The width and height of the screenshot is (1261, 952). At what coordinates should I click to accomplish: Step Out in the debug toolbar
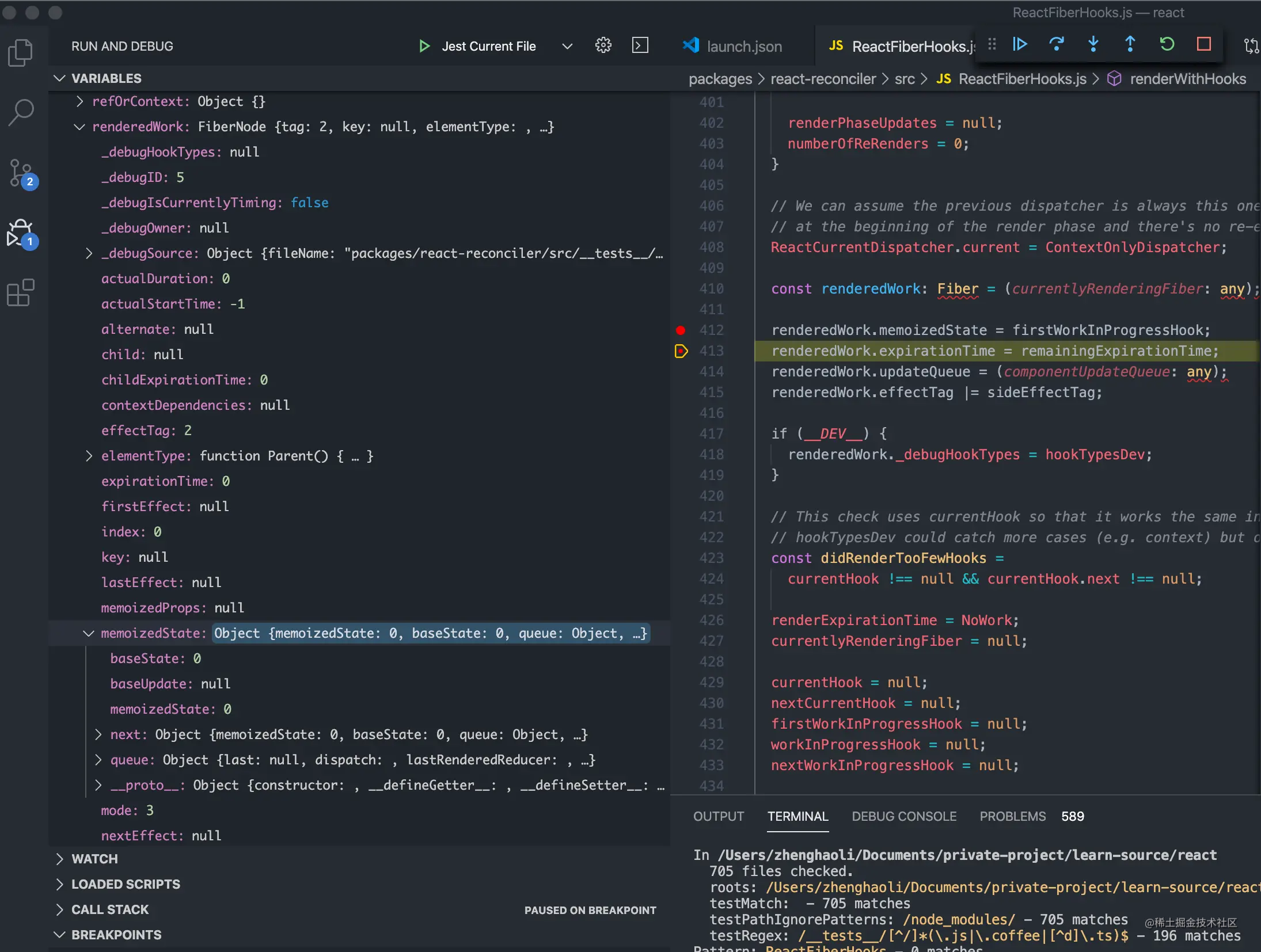pyautogui.click(x=1130, y=44)
